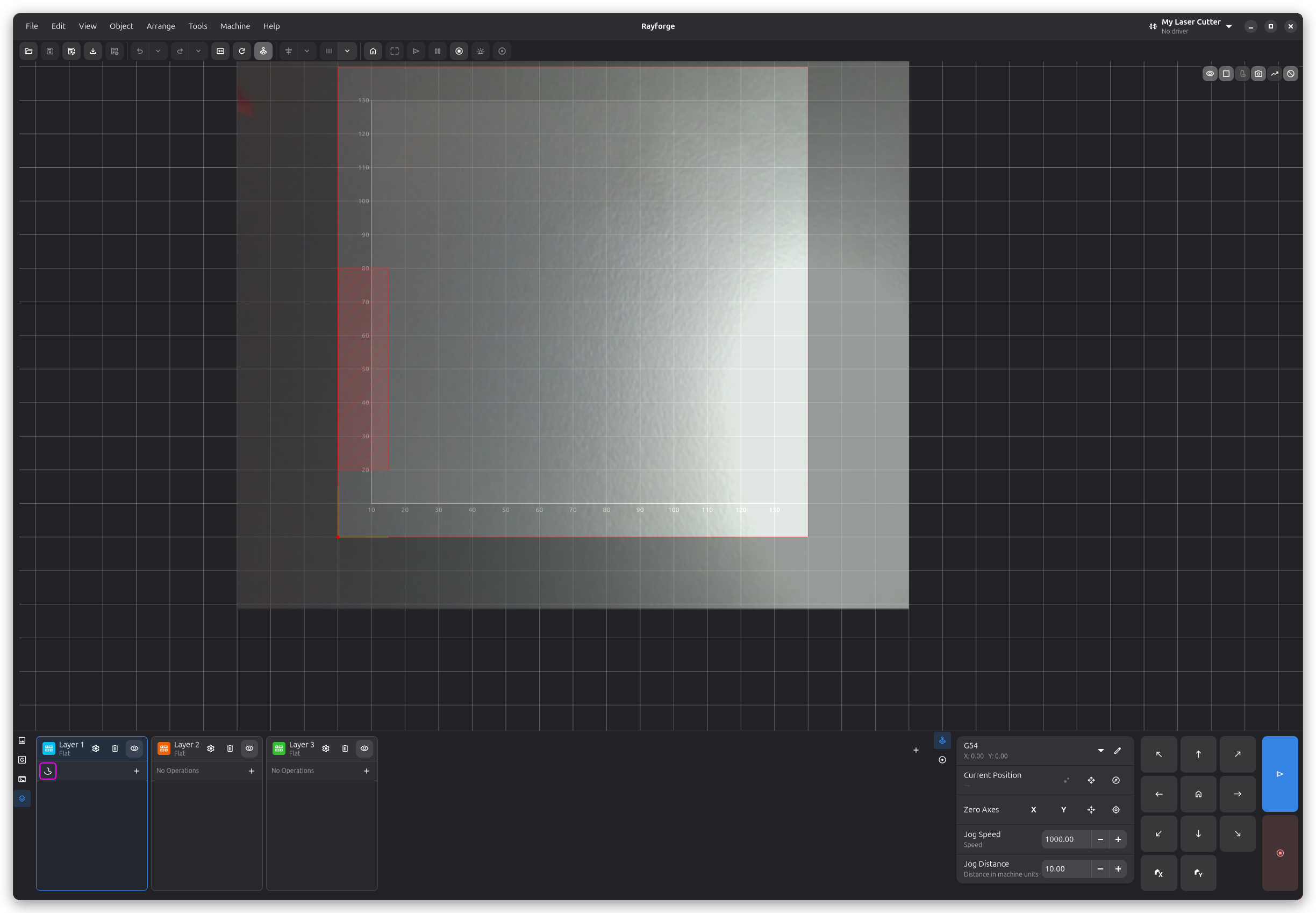Image resolution: width=1316 pixels, height=913 pixels.
Task: Home the Y axis in jog pad
Action: tap(1198, 873)
